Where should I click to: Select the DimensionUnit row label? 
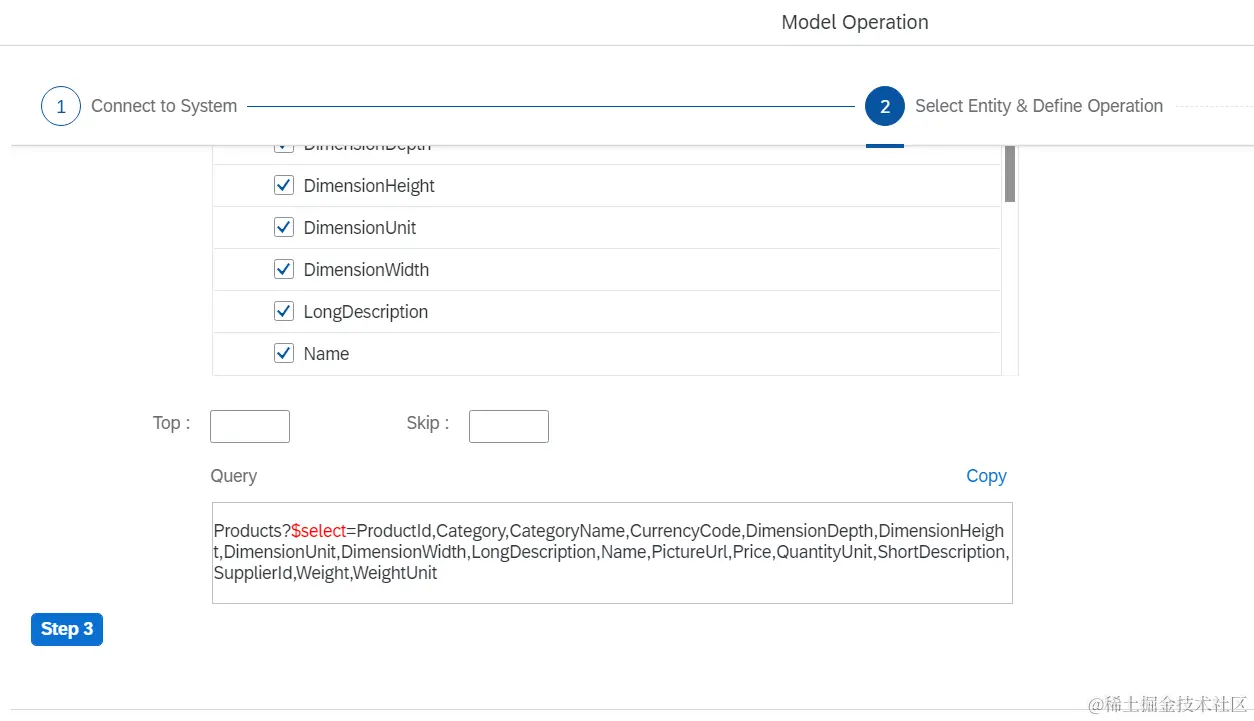tap(360, 228)
